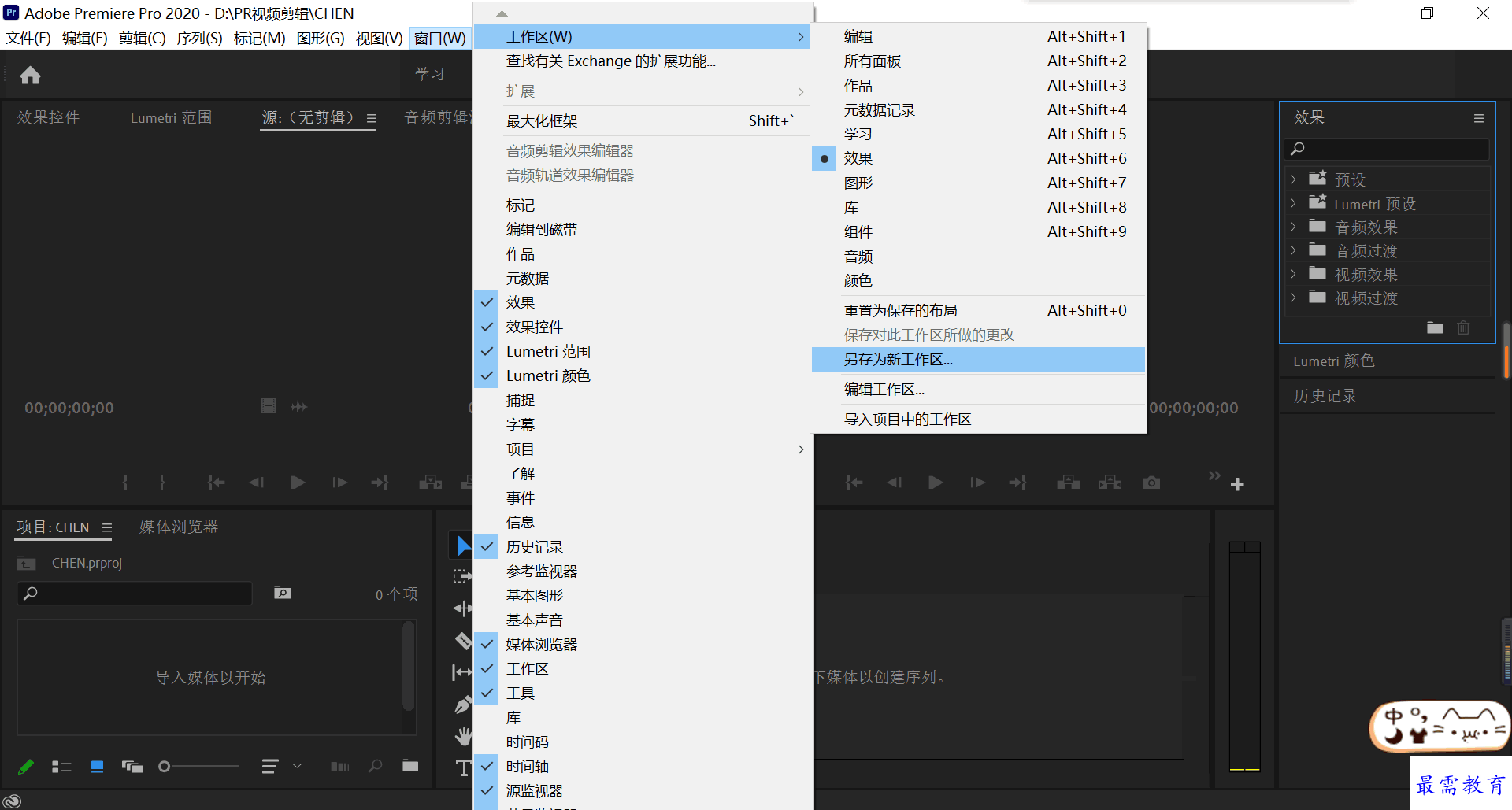This screenshot has height=810, width=1512.
Task: Click 最大化框架 menu command
Action: coord(642,120)
